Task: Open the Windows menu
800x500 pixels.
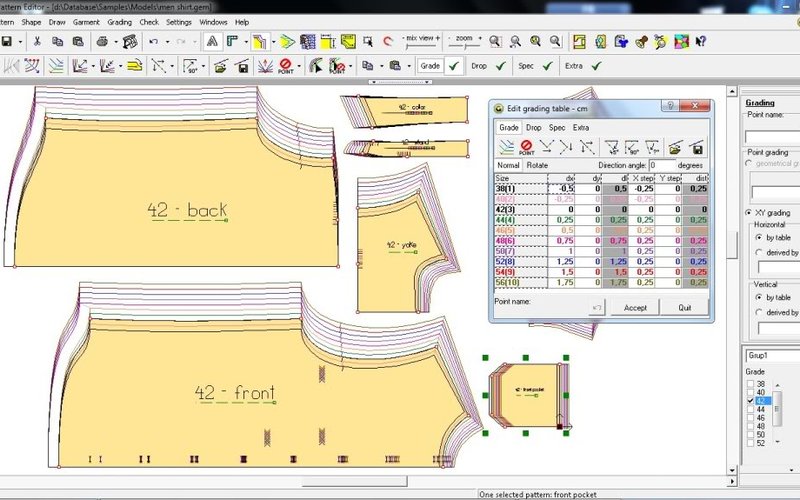Action: tap(213, 22)
